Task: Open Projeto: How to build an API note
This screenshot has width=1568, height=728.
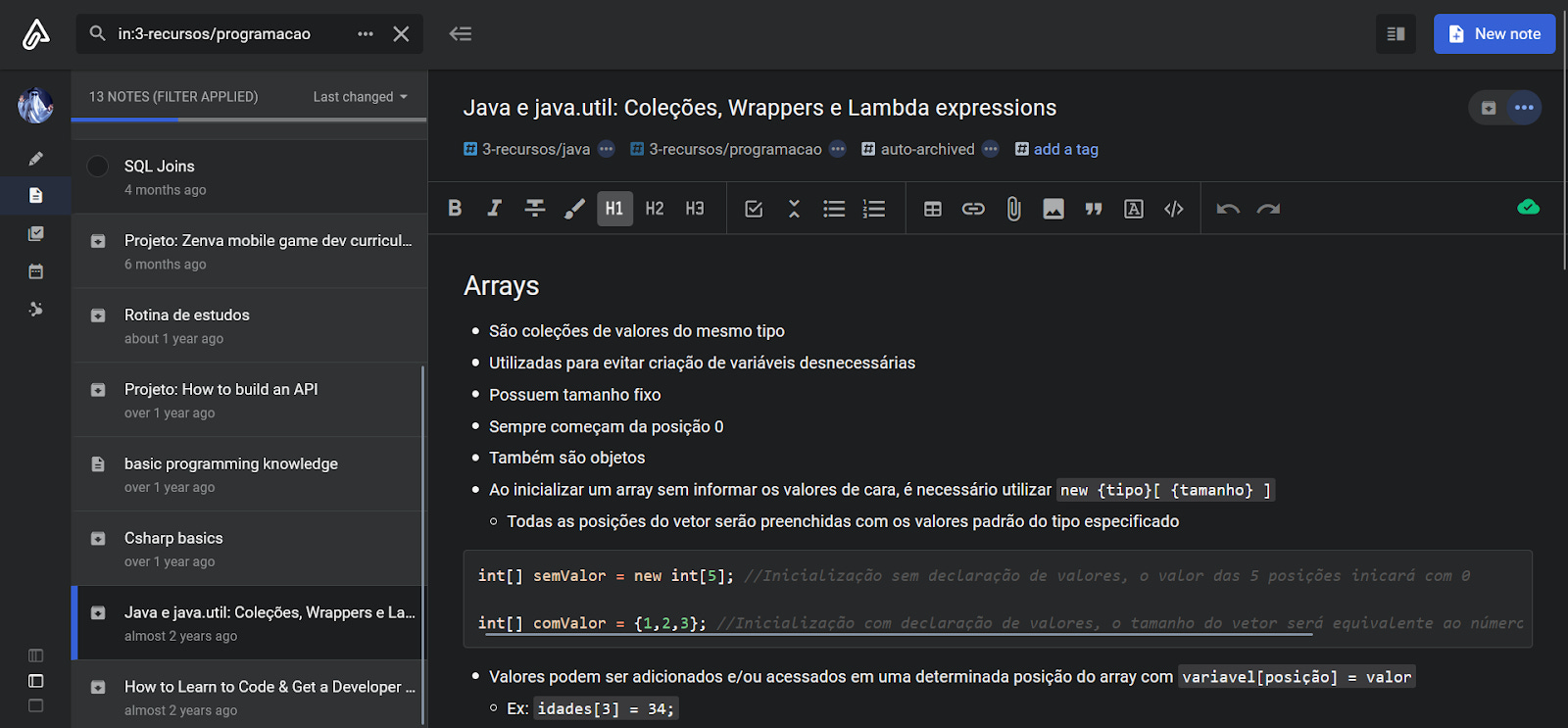Action: point(250,400)
